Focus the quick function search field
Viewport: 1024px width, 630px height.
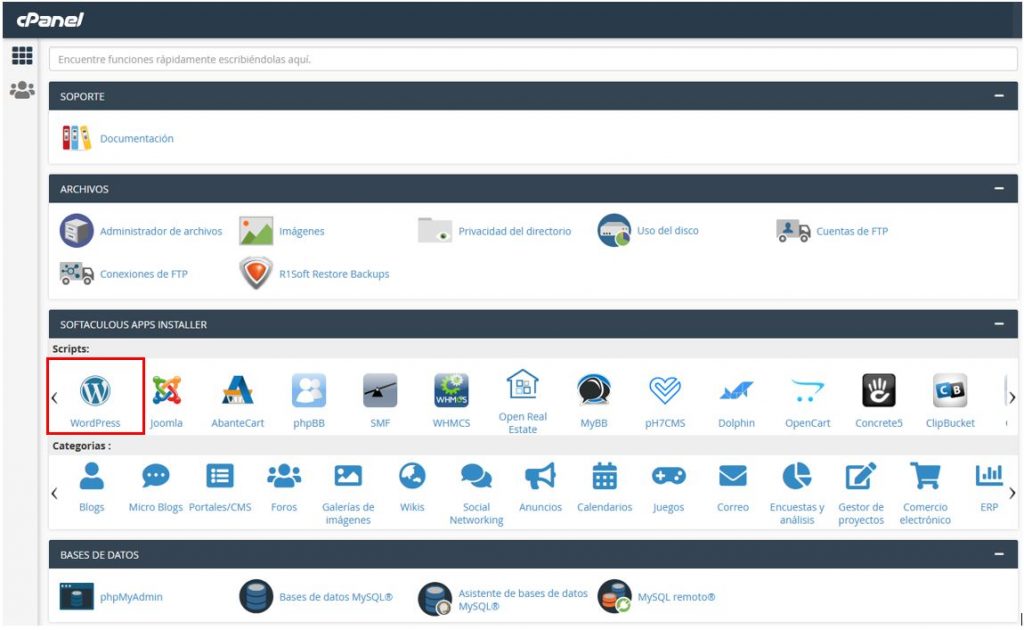point(533,59)
